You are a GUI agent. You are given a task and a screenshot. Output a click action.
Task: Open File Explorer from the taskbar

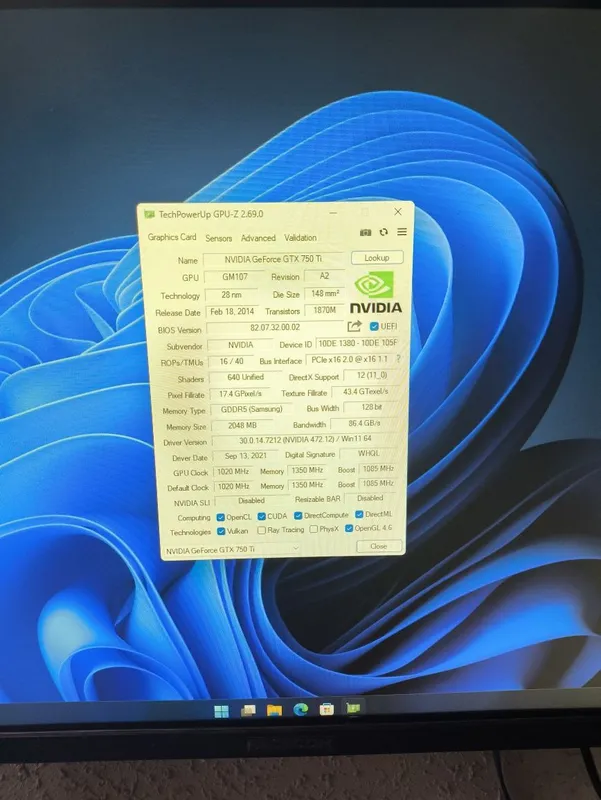274,710
